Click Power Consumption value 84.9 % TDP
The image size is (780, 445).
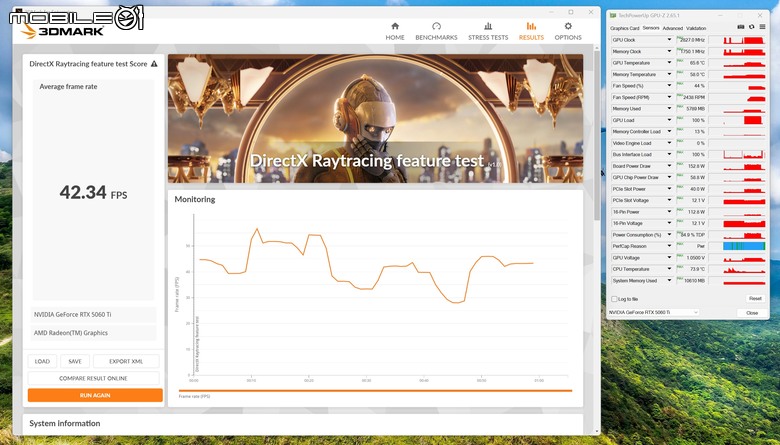coord(692,235)
